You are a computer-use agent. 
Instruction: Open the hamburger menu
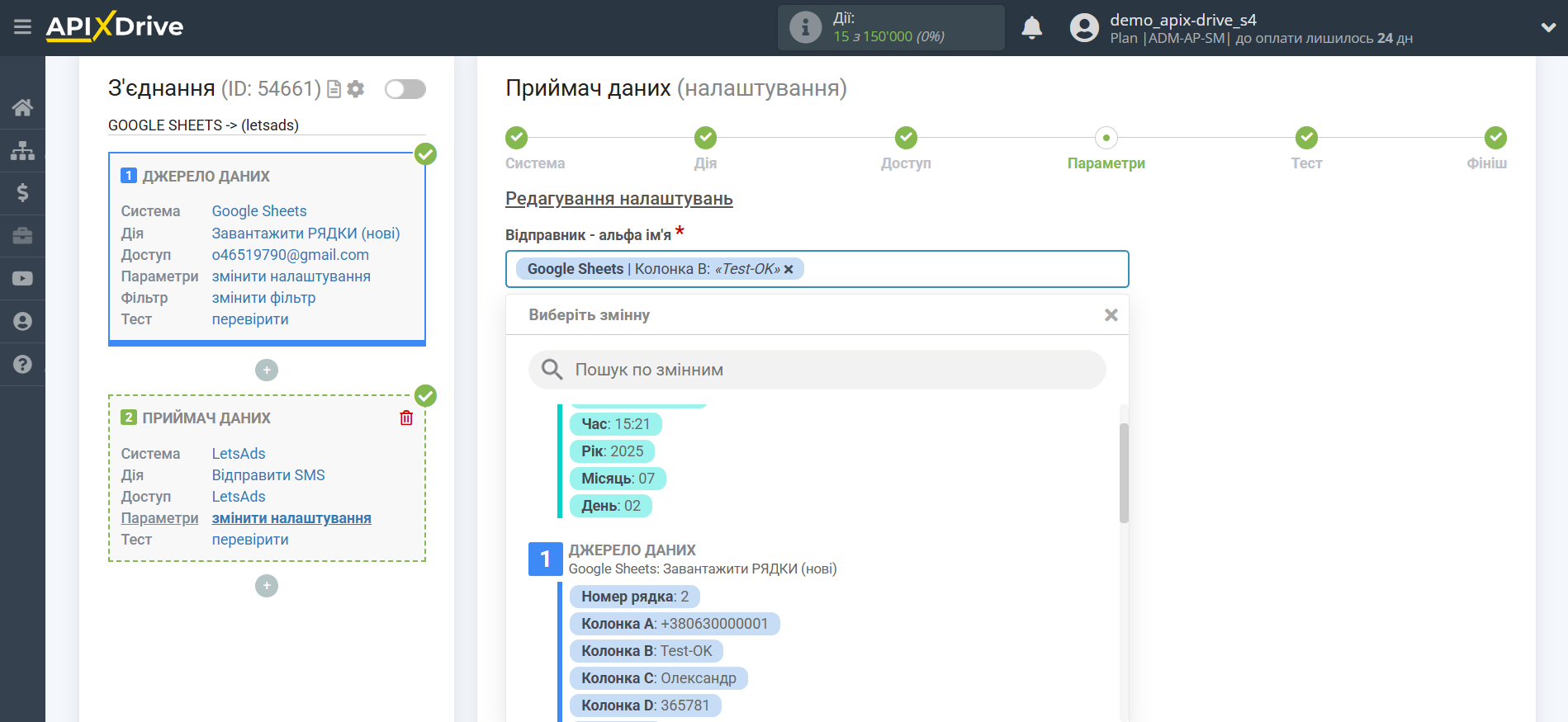coord(22,27)
